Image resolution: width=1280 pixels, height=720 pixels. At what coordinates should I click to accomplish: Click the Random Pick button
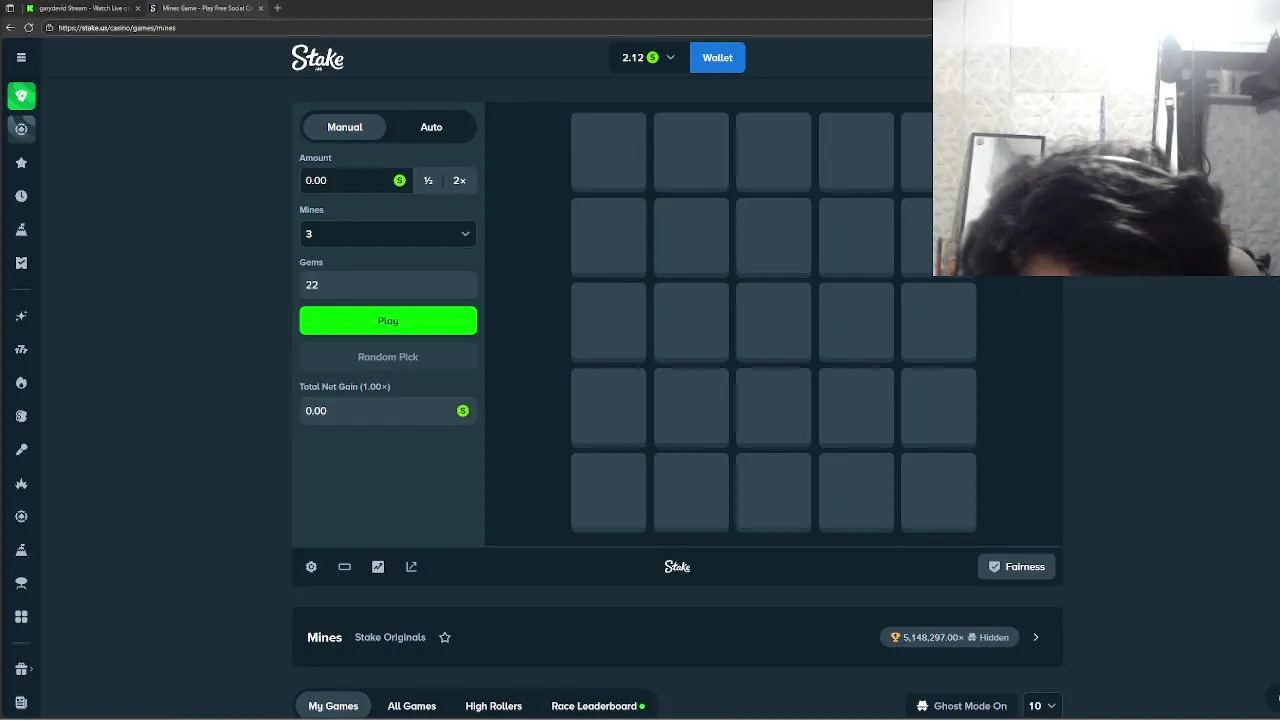click(x=388, y=357)
